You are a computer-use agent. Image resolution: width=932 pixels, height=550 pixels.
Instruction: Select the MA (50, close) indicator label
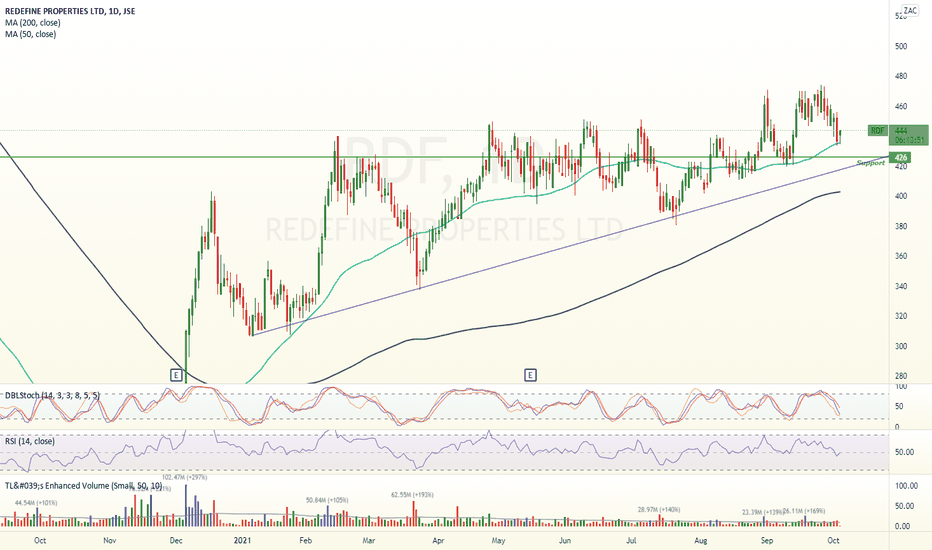pyautogui.click(x=30, y=34)
